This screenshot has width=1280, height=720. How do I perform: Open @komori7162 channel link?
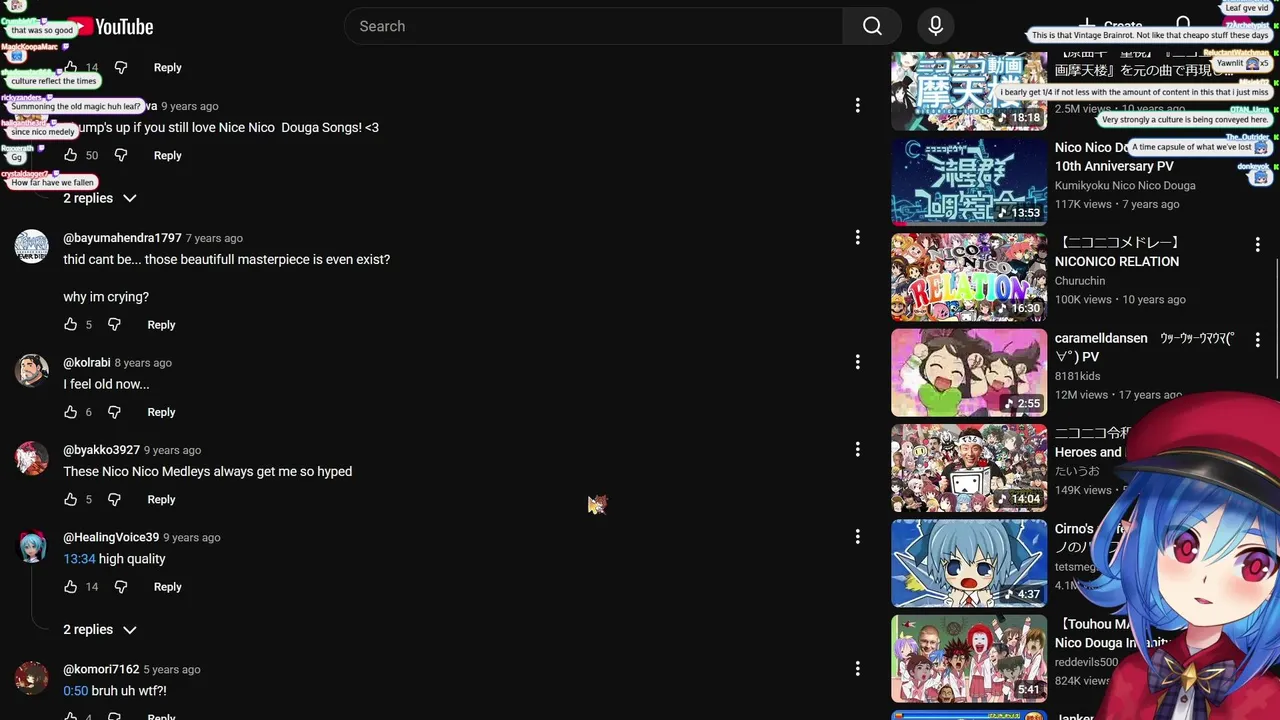tap(101, 669)
